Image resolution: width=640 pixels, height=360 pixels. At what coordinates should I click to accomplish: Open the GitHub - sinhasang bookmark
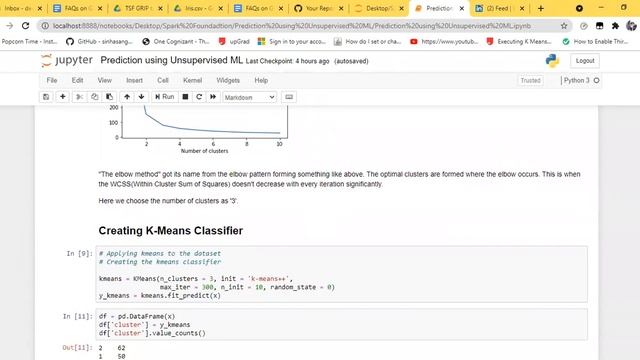click(x=100, y=41)
